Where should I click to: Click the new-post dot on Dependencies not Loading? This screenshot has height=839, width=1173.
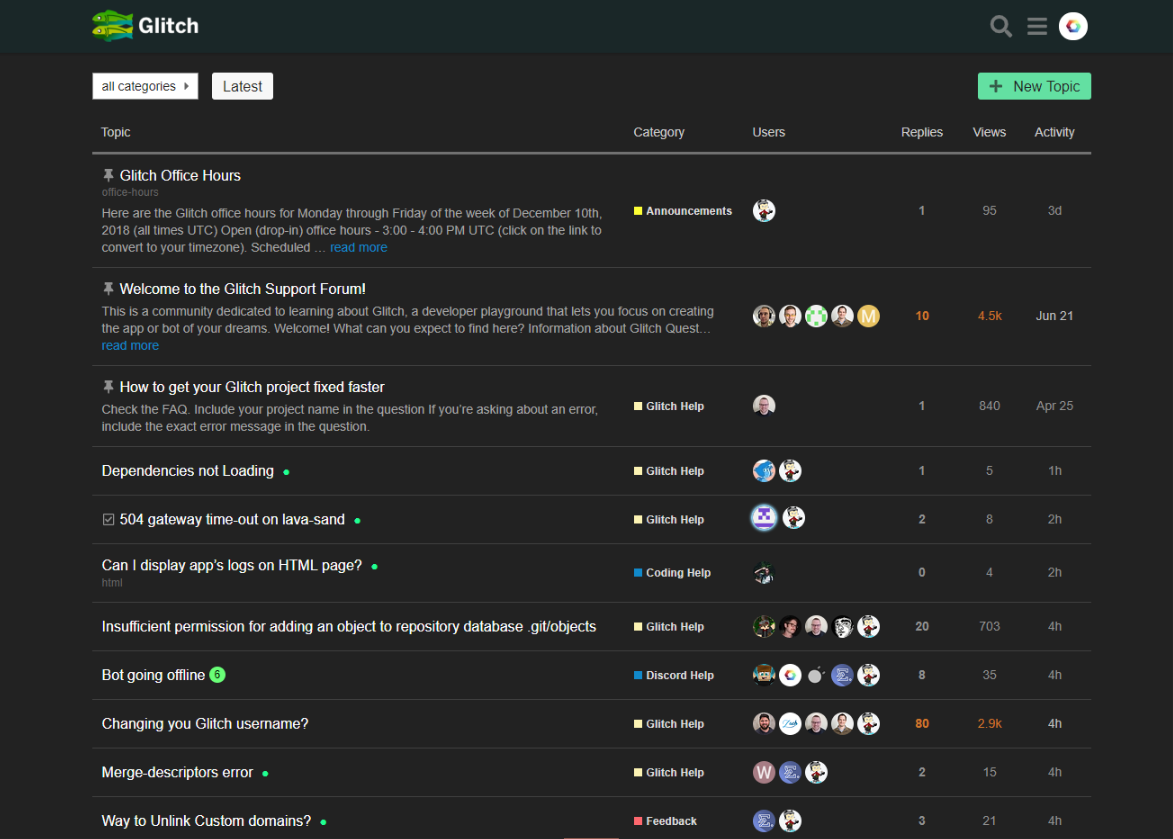(287, 472)
